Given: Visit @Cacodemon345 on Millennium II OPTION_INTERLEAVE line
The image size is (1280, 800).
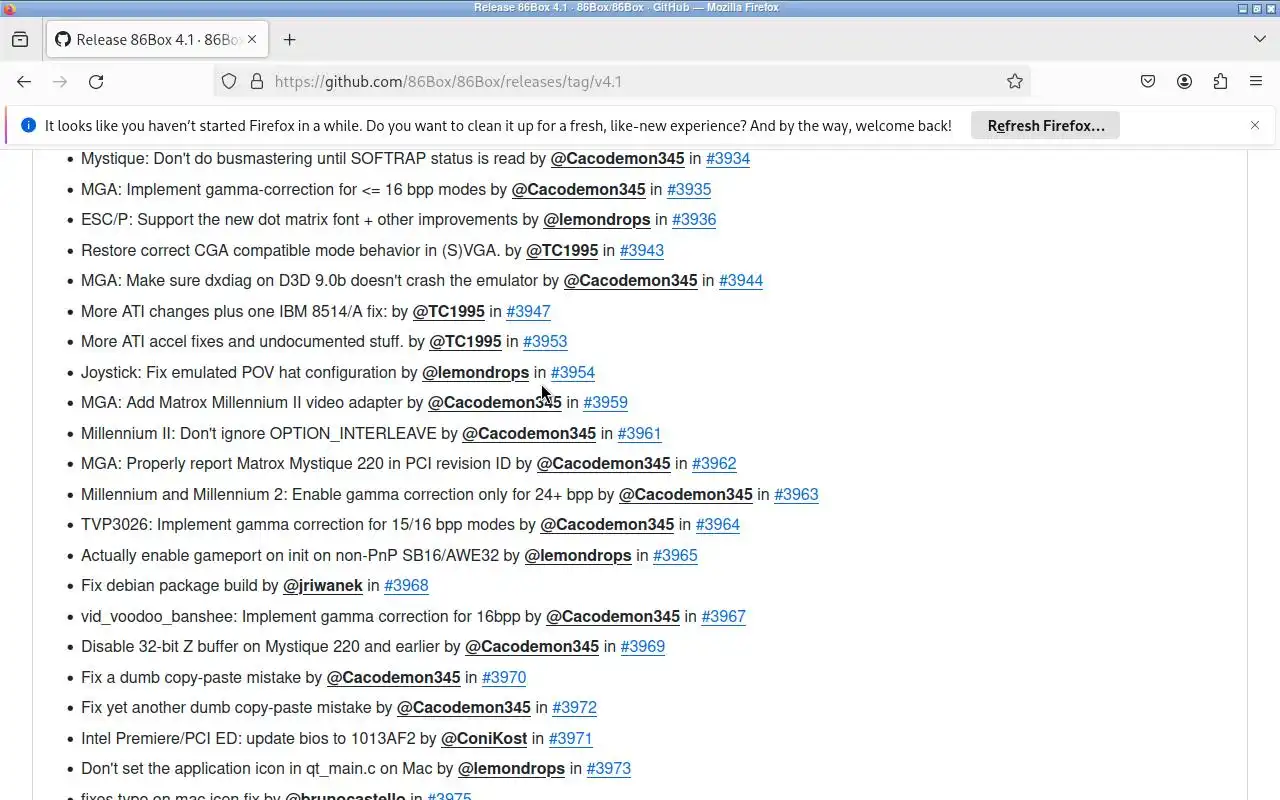Looking at the screenshot, I should coord(529,433).
